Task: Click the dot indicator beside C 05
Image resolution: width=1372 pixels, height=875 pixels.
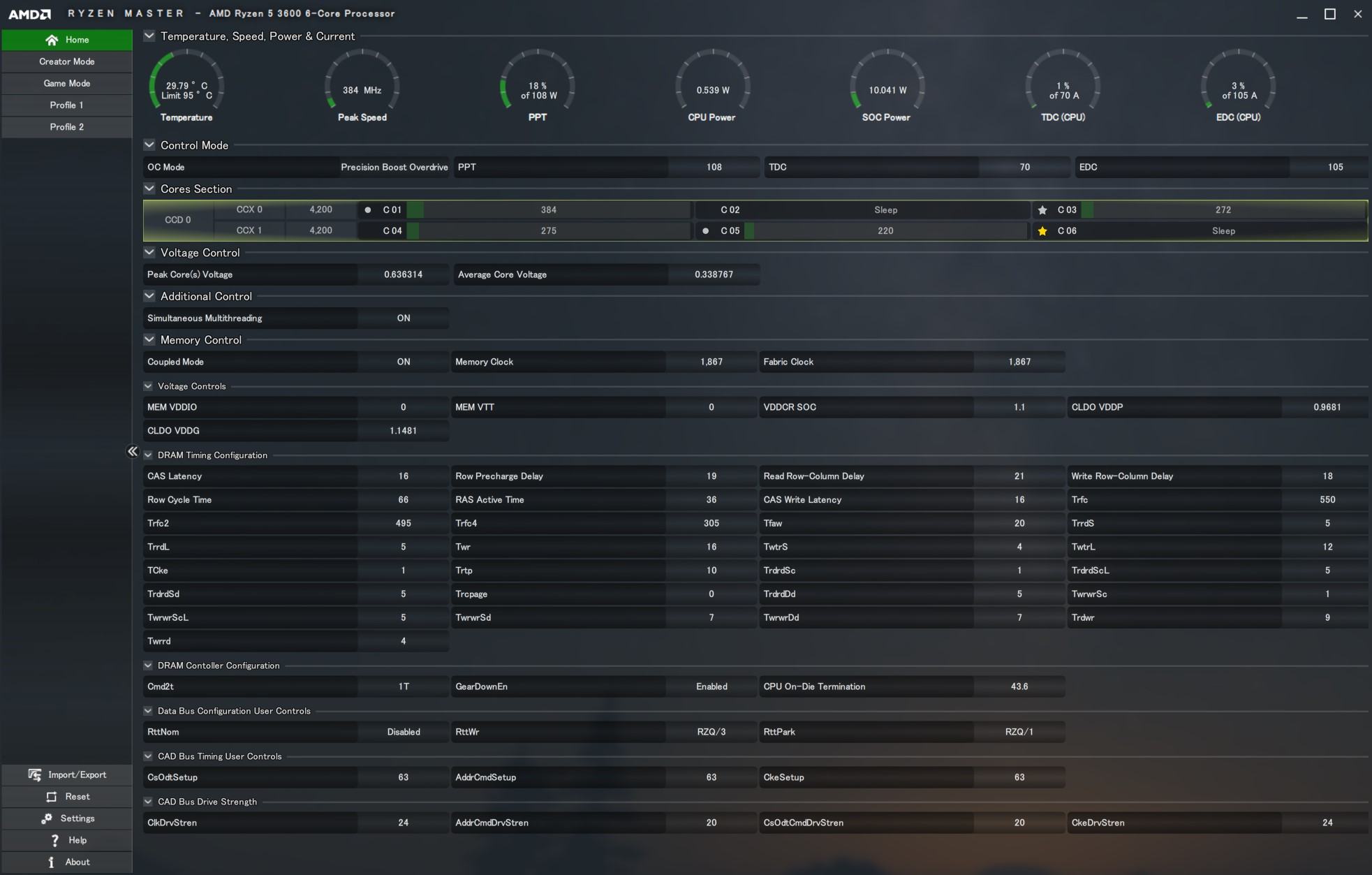Action: coord(705,230)
